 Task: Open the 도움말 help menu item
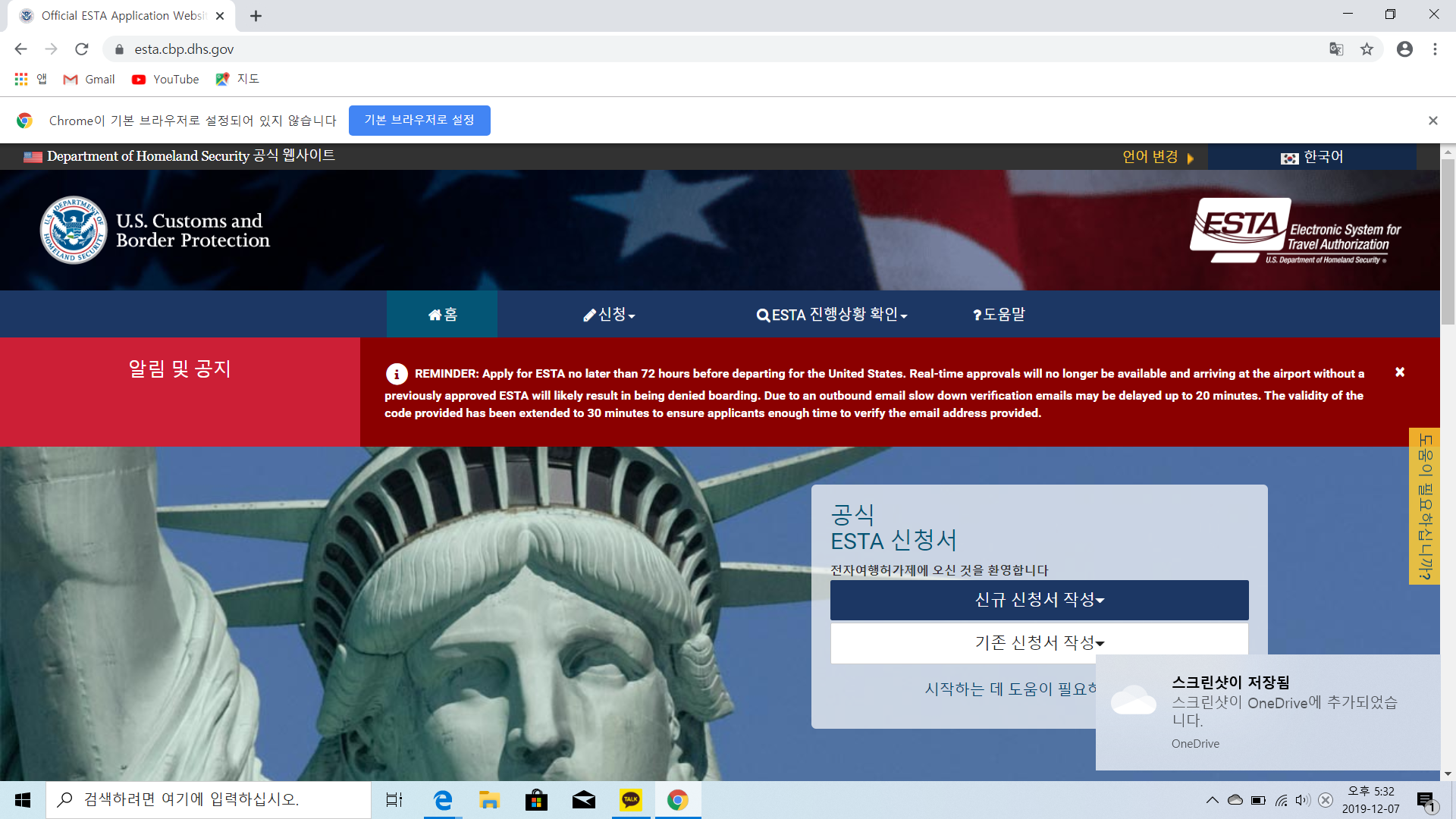[999, 314]
